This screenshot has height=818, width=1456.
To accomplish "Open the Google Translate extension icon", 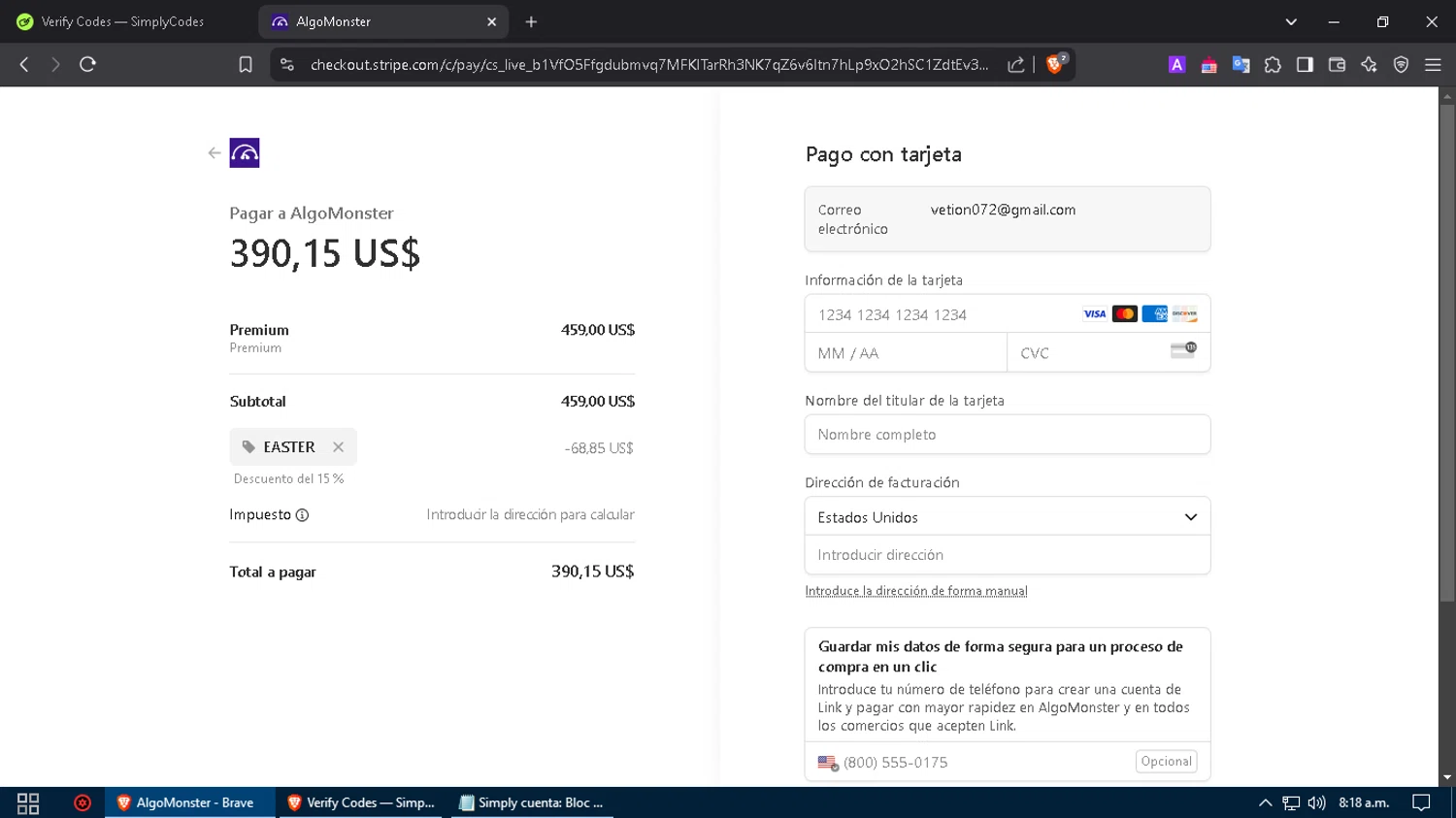I will coord(1241,64).
